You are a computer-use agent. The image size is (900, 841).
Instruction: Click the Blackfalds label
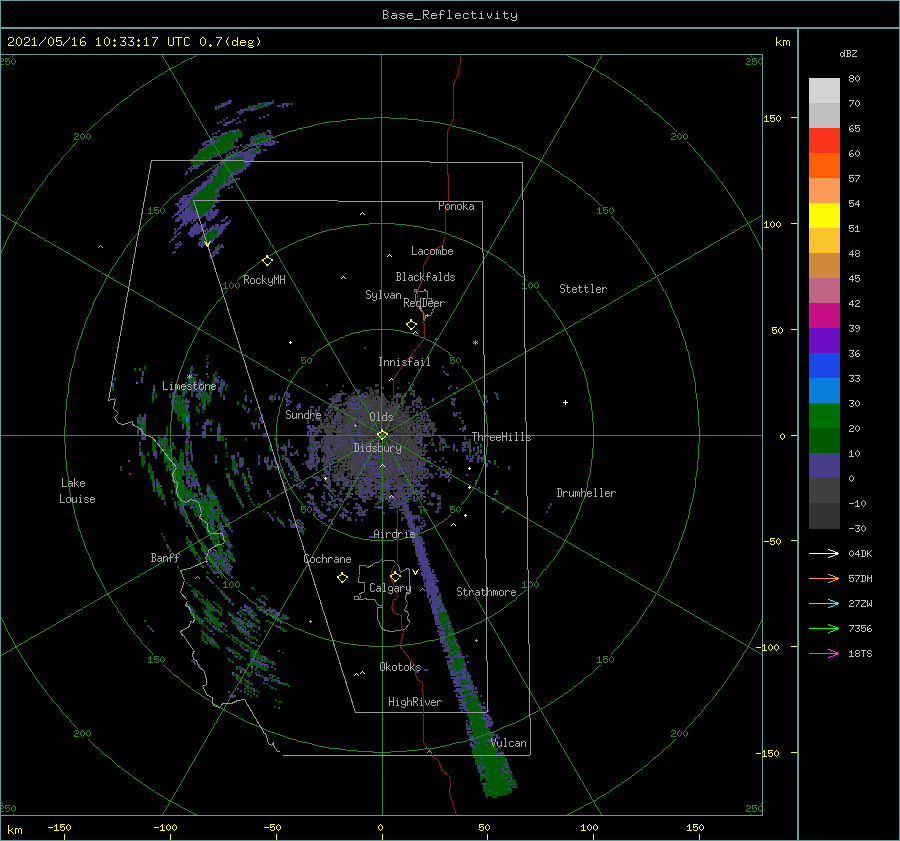click(x=425, y=277)
